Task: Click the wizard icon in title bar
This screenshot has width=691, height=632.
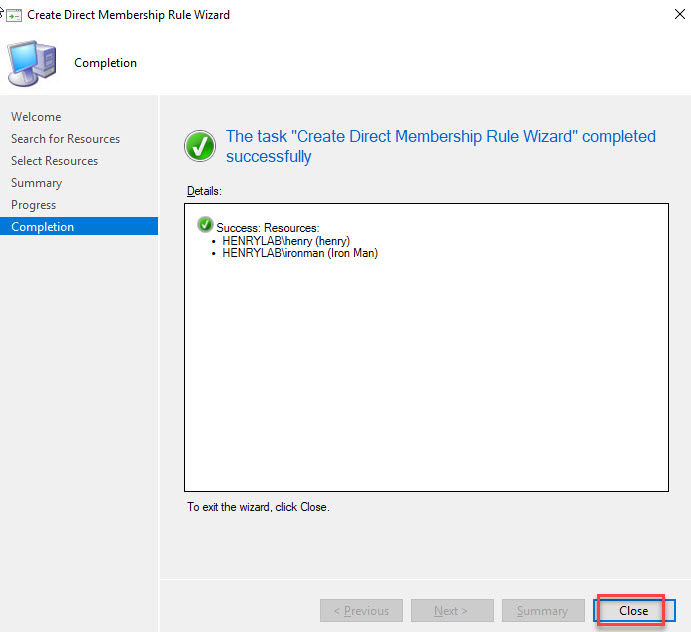Action: click(x=14, y=15)
